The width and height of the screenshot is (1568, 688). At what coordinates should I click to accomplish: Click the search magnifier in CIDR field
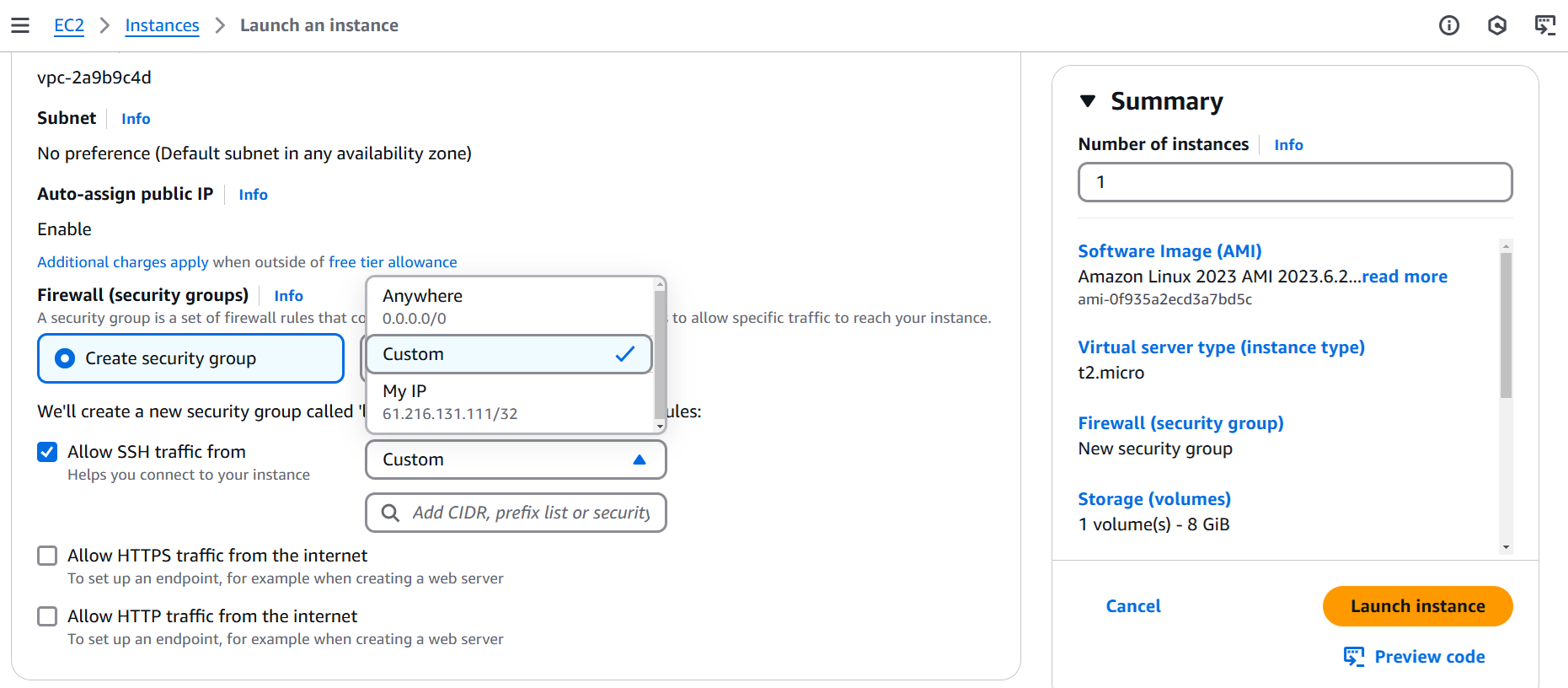point(390,513)
